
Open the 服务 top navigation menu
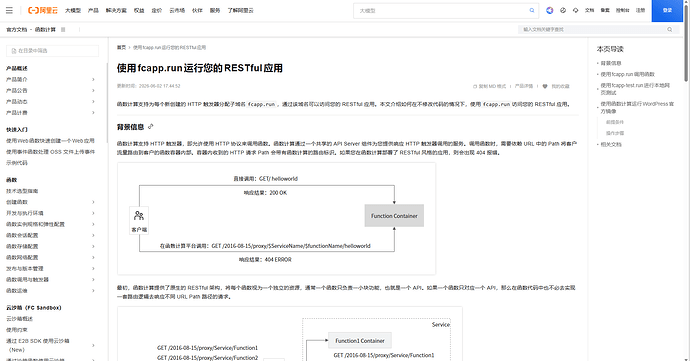[215, 10]
